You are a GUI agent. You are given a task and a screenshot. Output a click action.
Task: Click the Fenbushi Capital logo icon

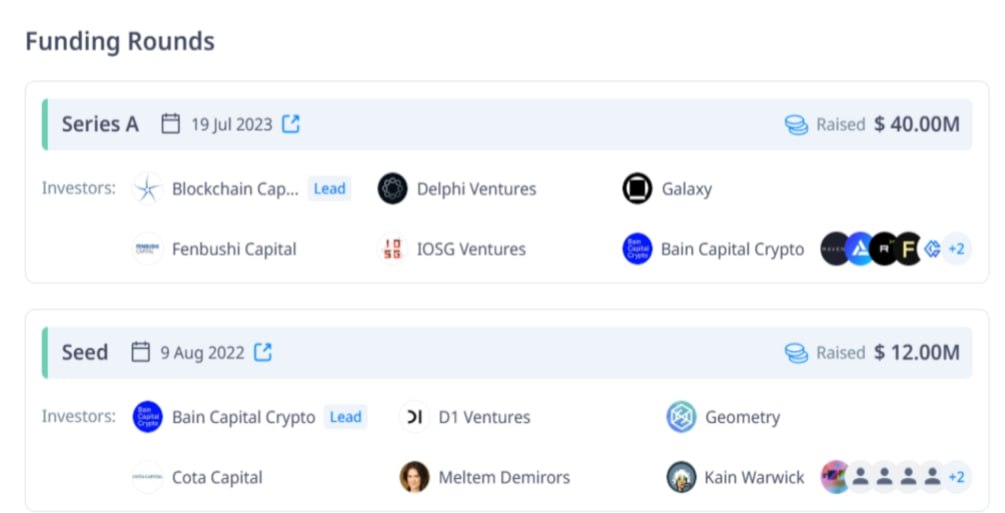147,249
